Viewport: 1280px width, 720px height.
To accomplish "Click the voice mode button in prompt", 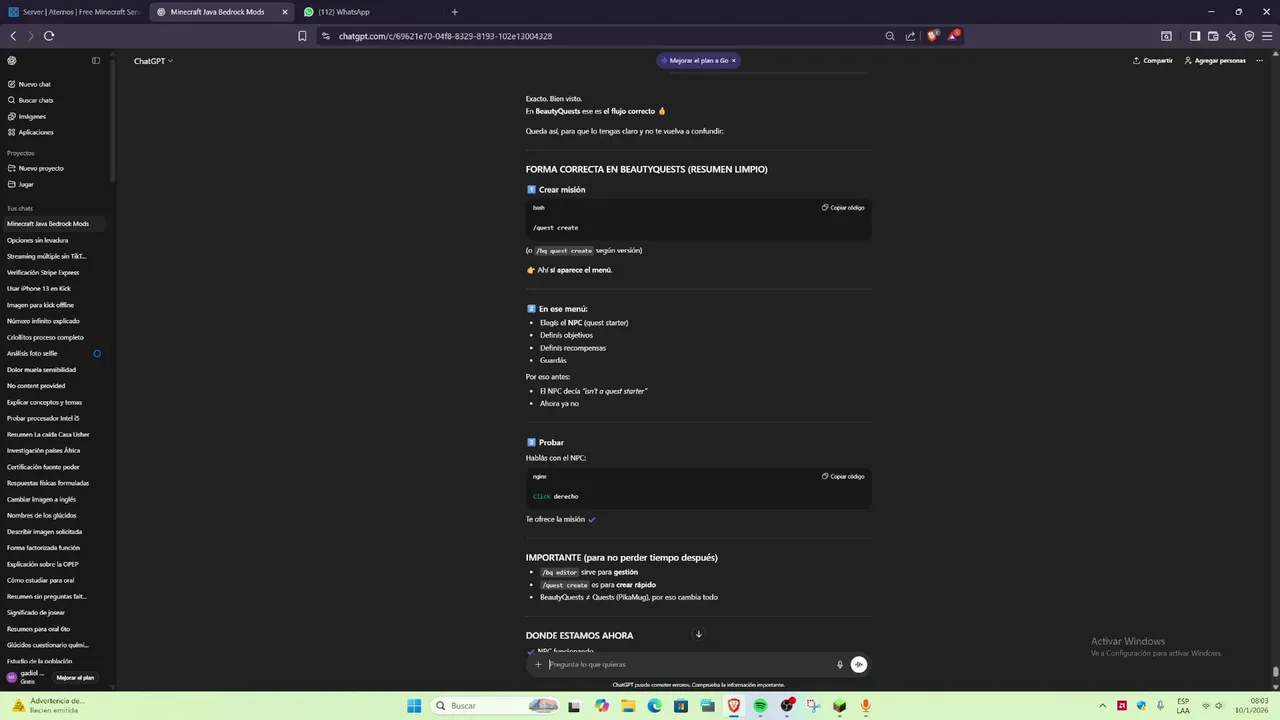I will (x=858, y=664).
